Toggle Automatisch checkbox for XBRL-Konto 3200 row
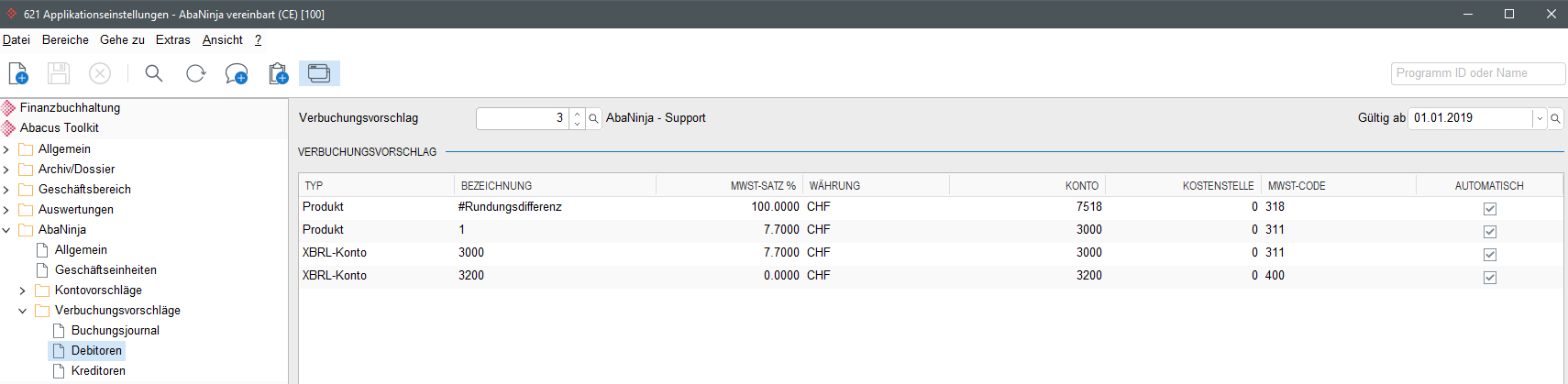Viewport: 1568px width, 384px height. [x=1490, y=278]
